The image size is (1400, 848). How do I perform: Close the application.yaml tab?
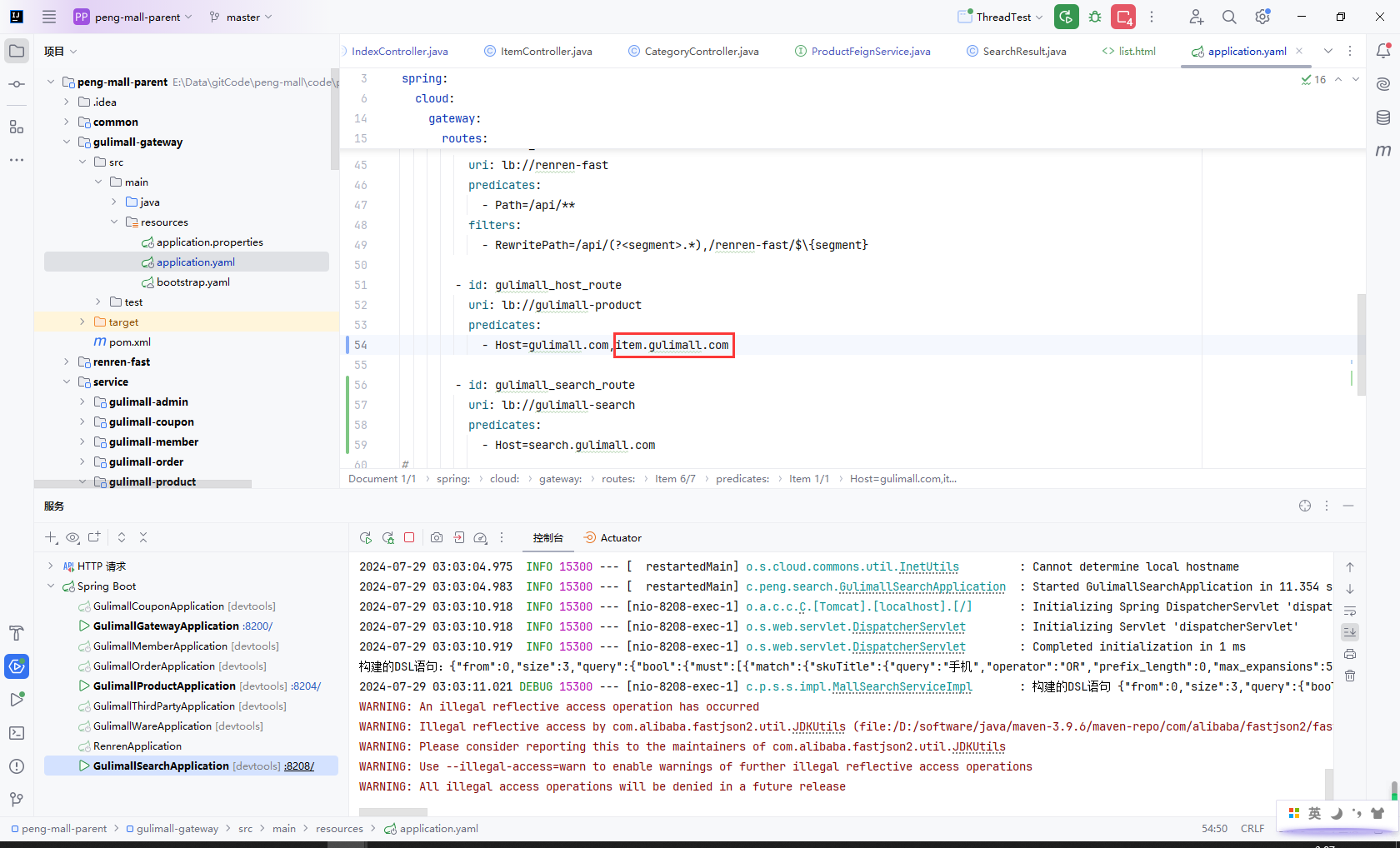tap(1299, 51)
